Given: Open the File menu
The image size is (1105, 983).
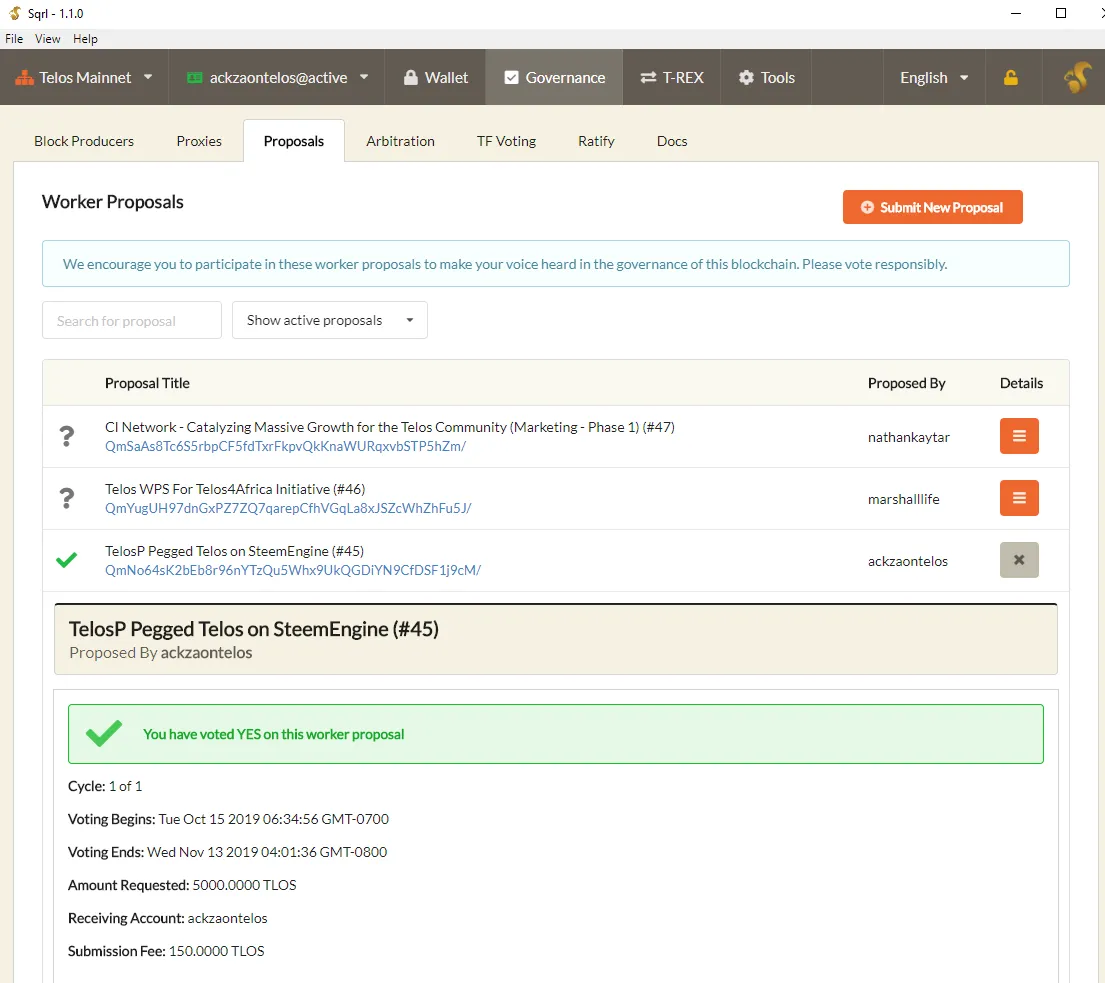Looking at the screenshot, I should (14, 39).
